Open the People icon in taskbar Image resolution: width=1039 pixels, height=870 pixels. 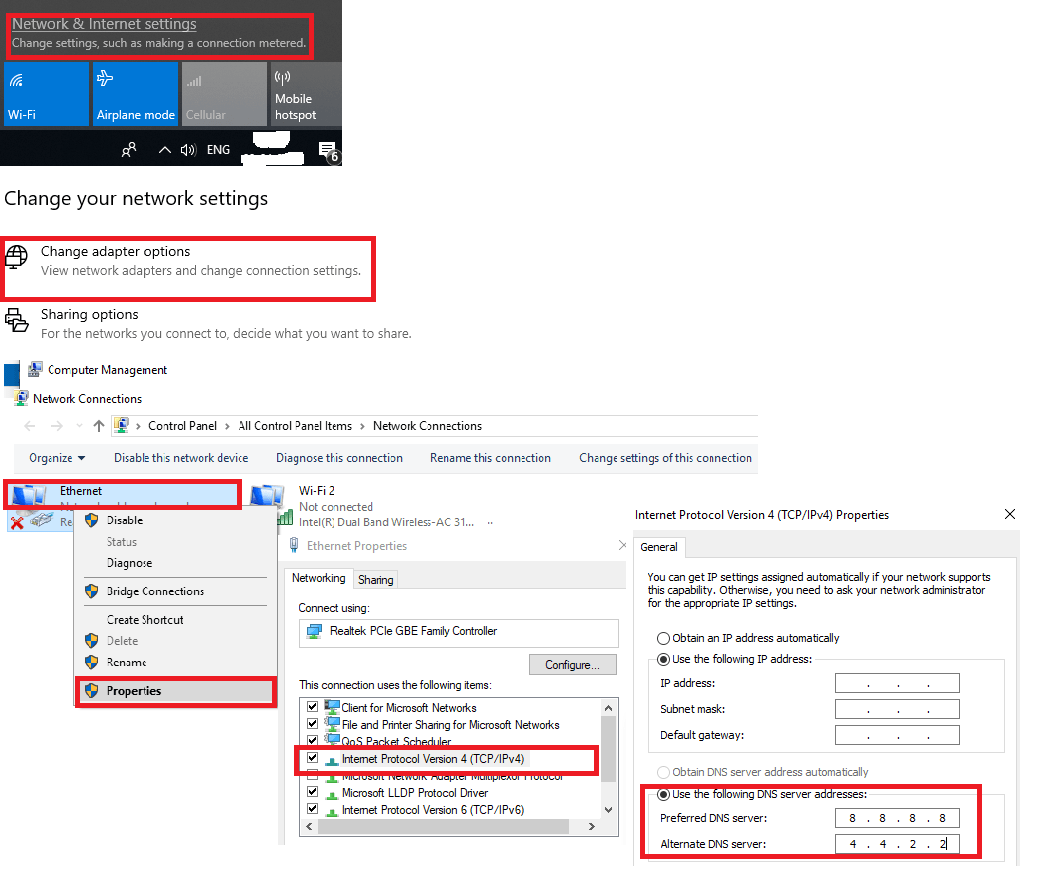pos(129,150)
